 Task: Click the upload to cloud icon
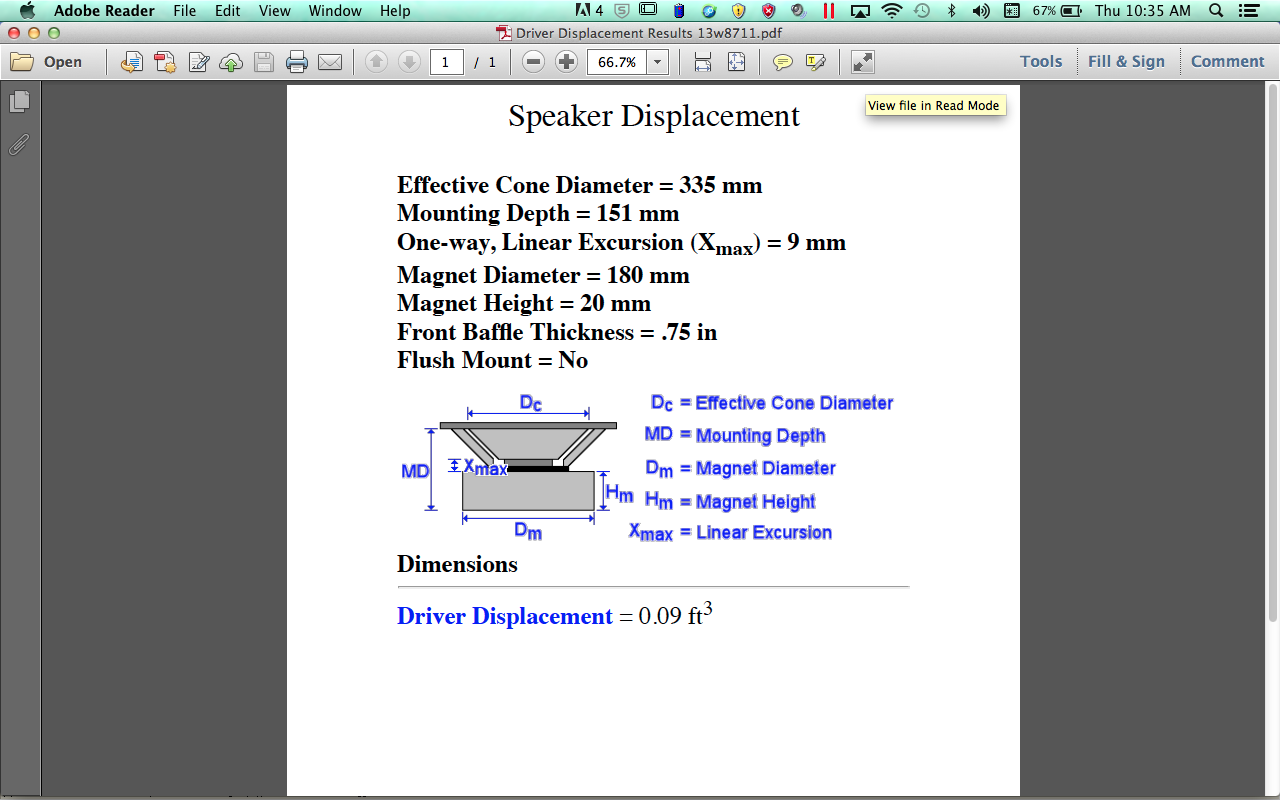coord(231,62)
